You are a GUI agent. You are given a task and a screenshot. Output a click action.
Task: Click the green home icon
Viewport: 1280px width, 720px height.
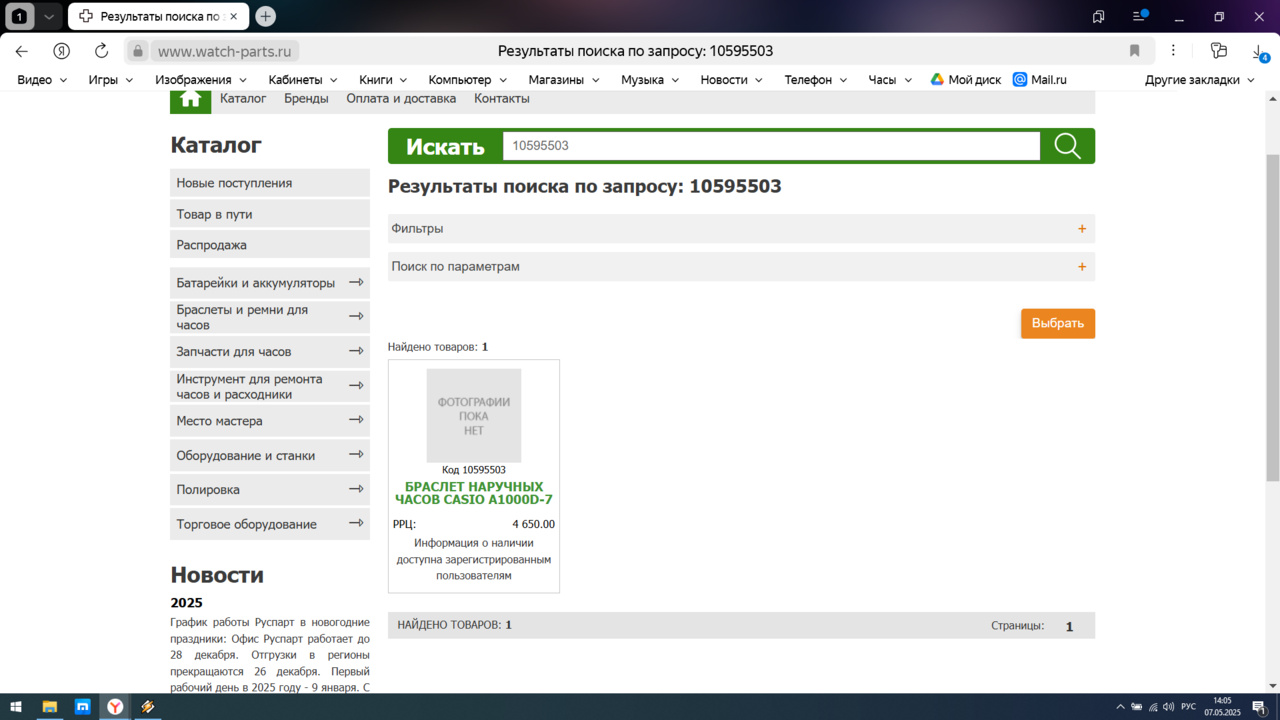click(x=190, y=99)
